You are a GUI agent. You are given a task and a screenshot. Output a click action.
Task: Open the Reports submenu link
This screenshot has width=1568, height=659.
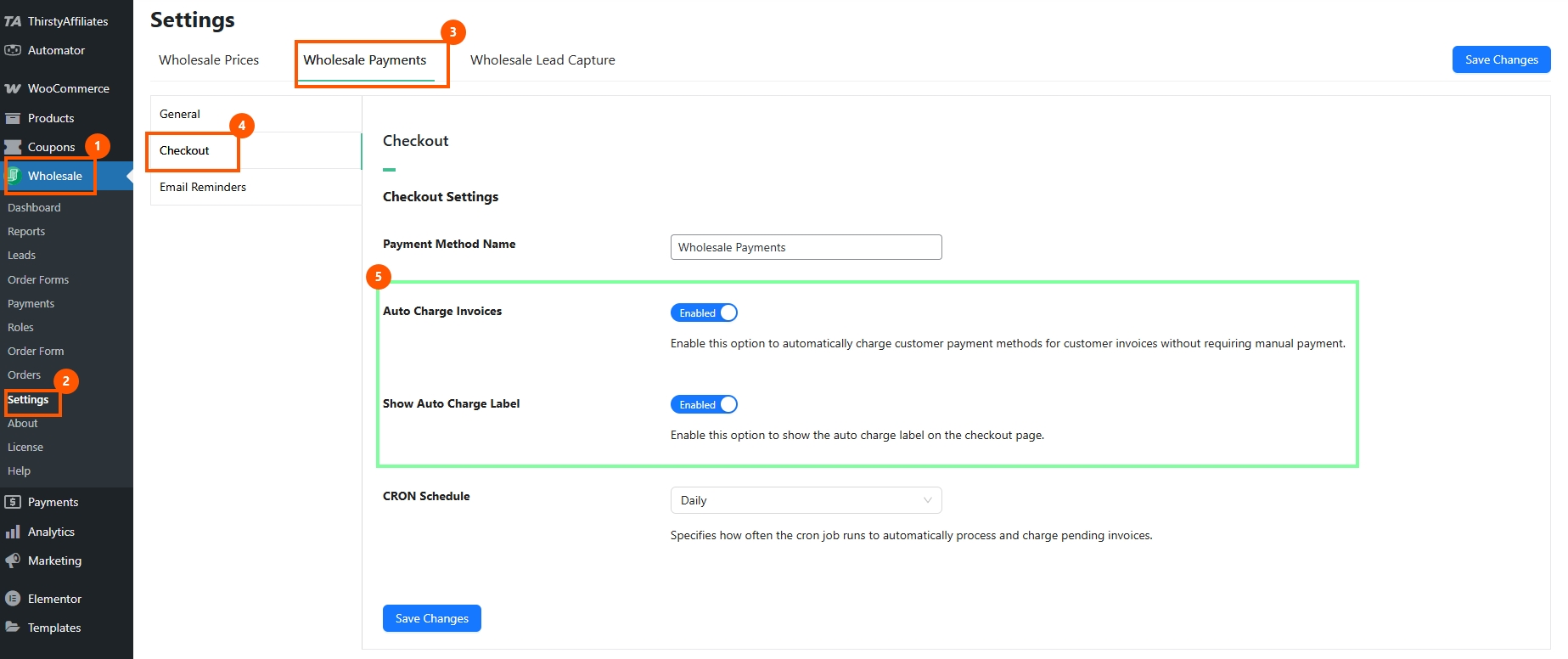[x=26, y=231]
